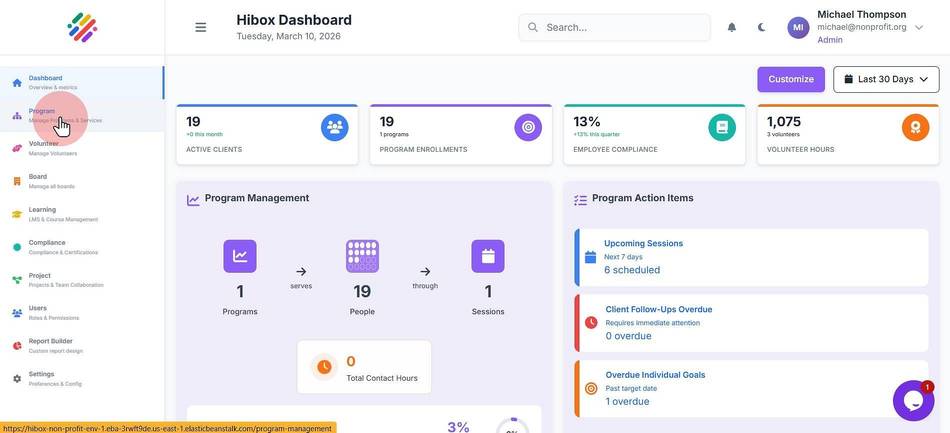
Task: Click the Report Builder pie icon
Action: click(17, 346)
